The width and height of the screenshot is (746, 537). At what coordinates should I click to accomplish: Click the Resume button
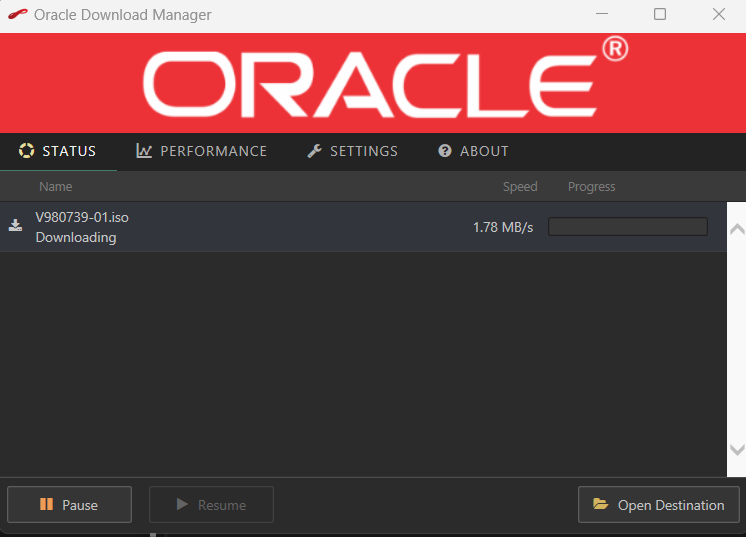211,505
